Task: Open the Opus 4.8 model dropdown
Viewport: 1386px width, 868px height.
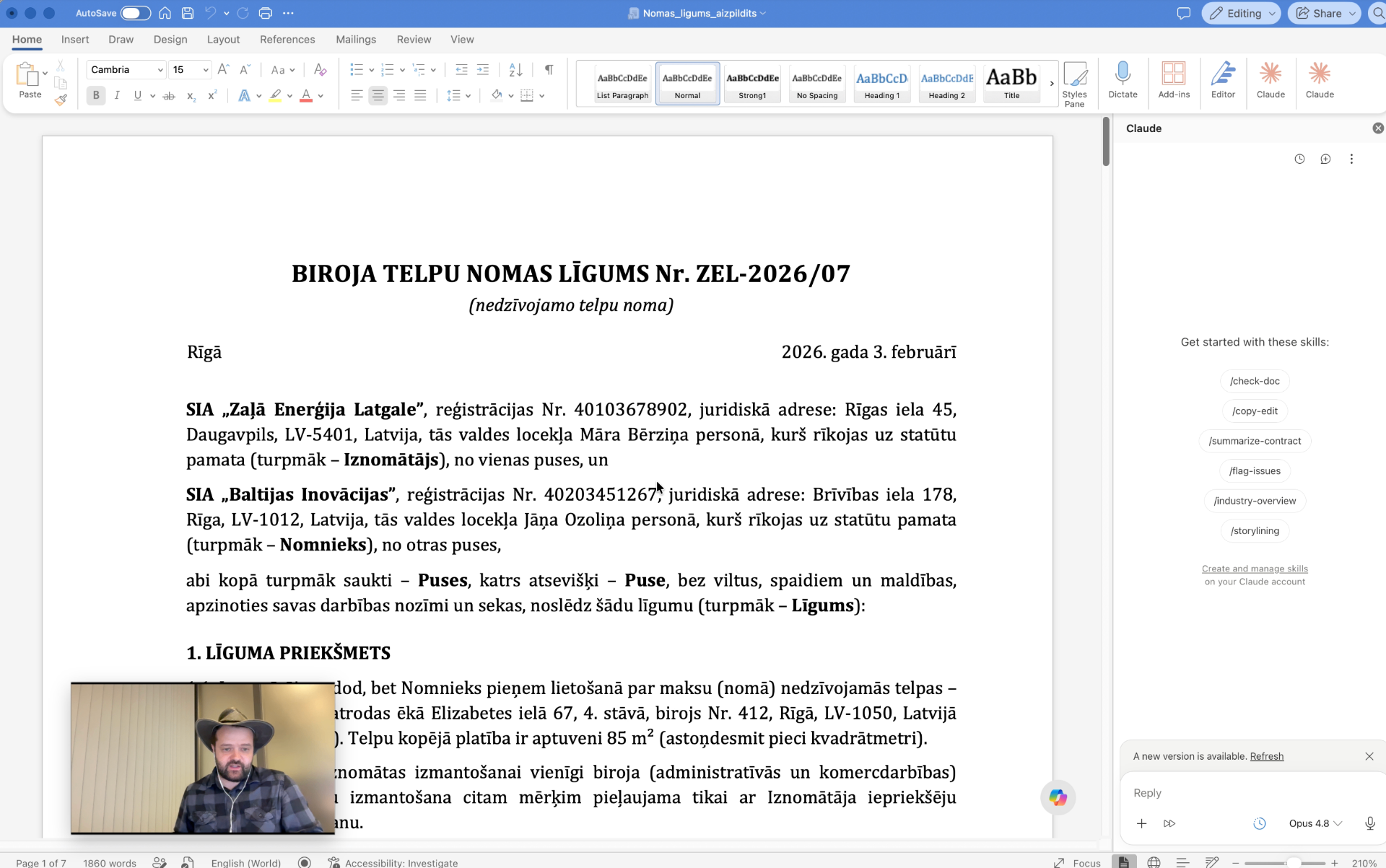Action: (1315, 823)
